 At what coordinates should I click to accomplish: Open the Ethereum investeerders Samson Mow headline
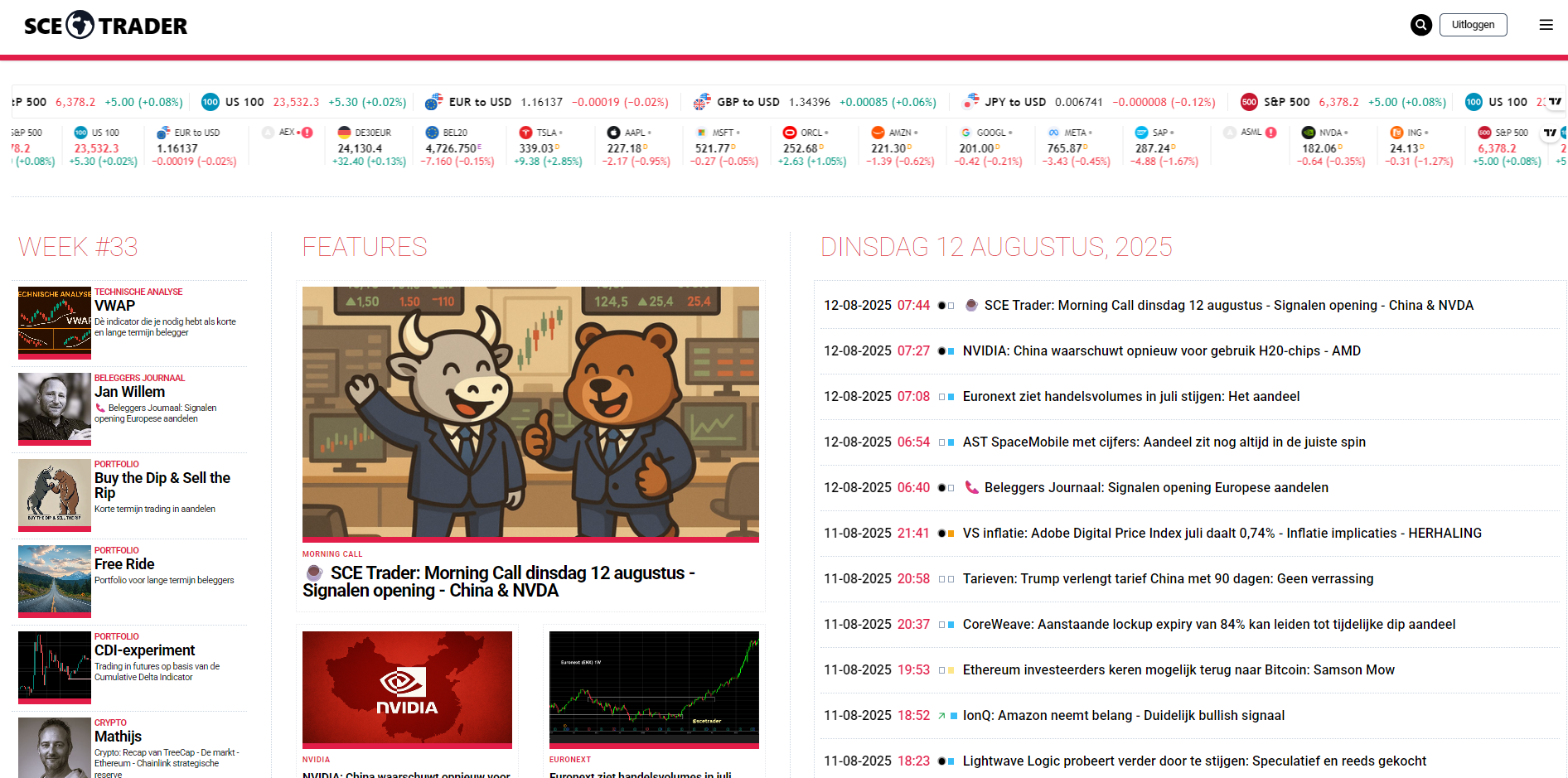1178,669
